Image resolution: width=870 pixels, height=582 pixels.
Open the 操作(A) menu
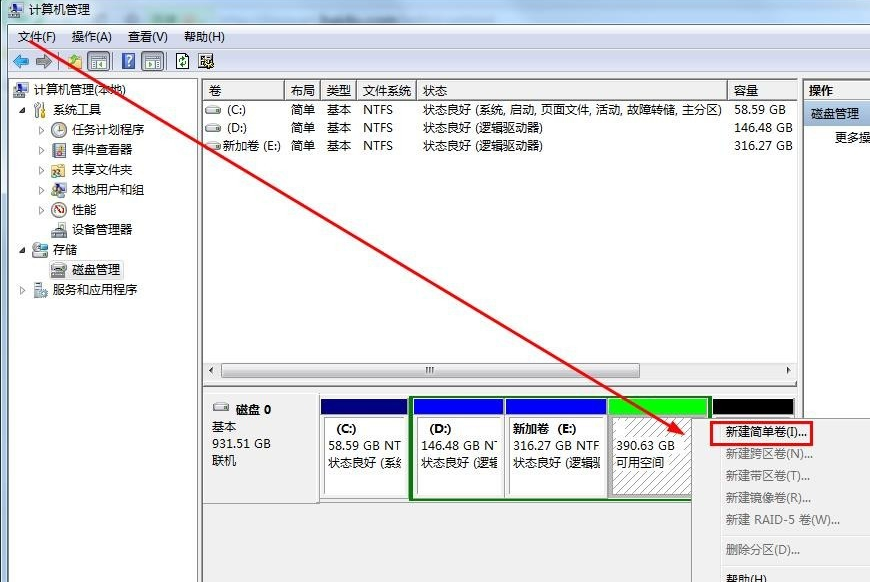(x=91, y=36)
